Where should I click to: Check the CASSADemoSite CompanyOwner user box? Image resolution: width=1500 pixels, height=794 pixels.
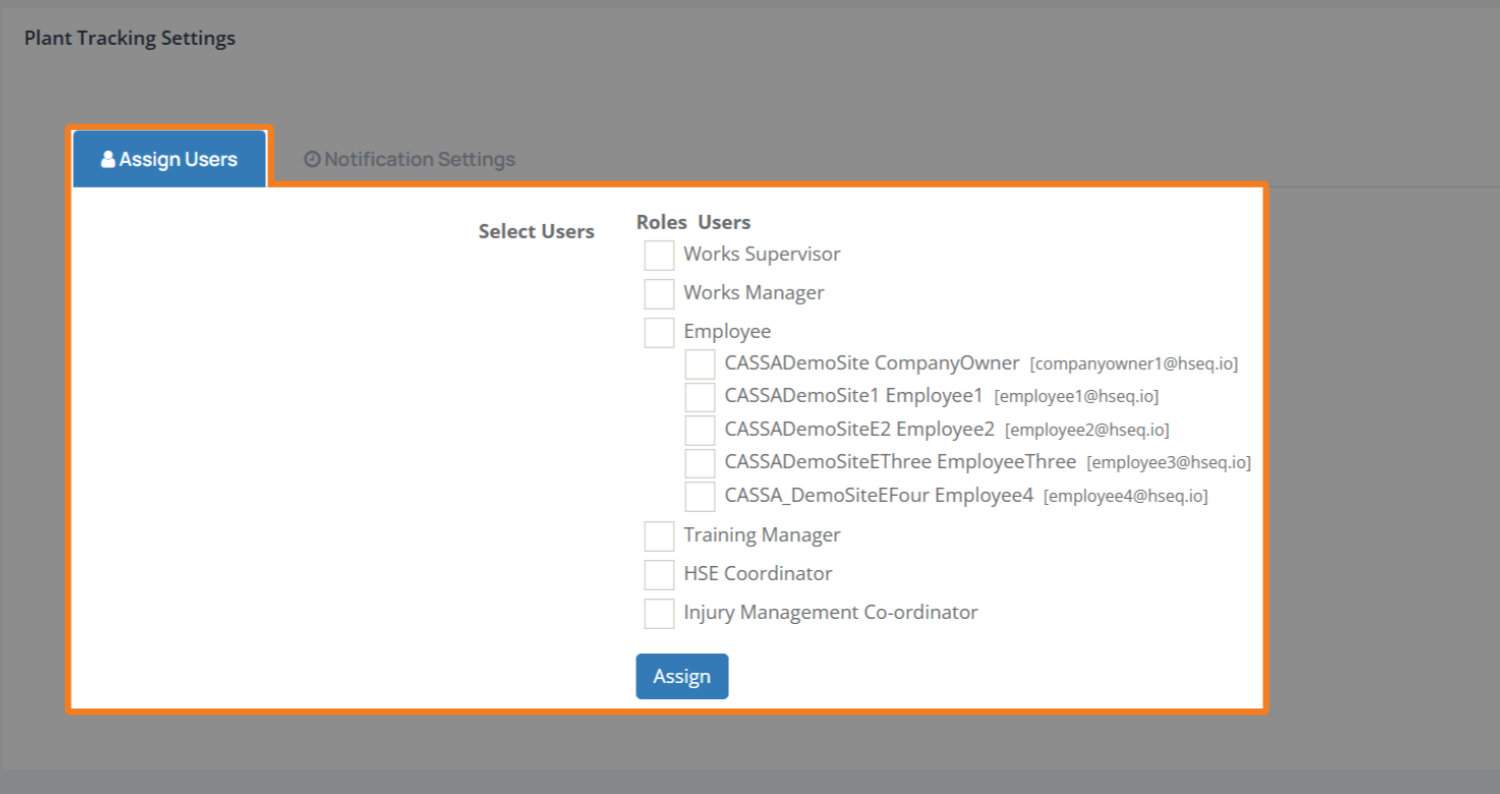pos(700,364)
